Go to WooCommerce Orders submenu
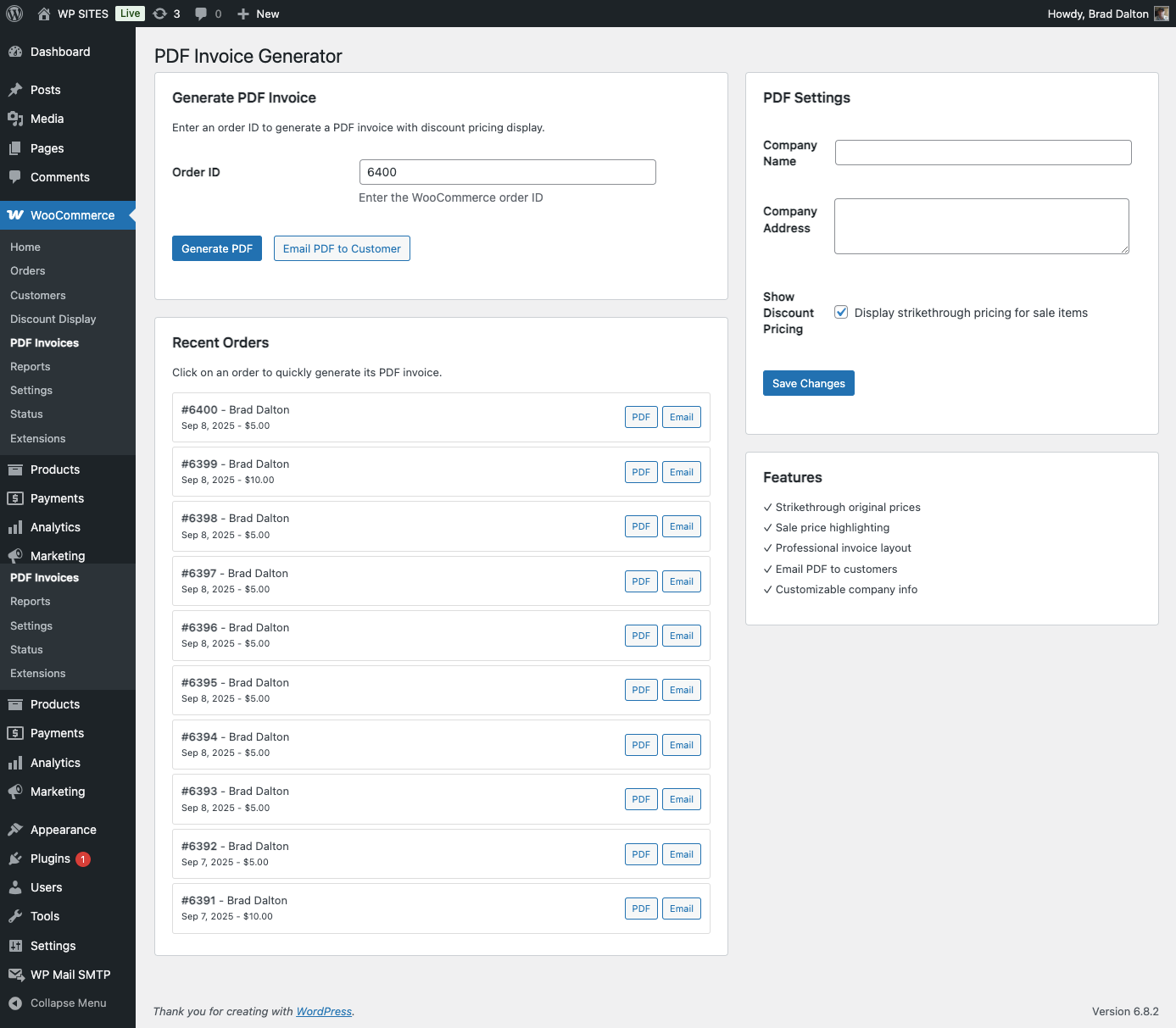The height and width of the screenshot is (1028, 1176). click(x=28, y=270)
